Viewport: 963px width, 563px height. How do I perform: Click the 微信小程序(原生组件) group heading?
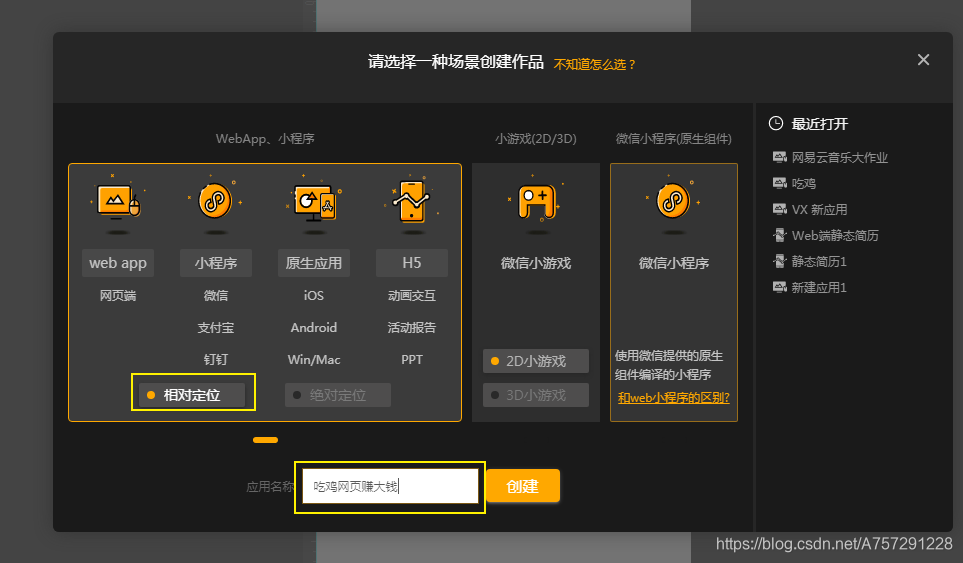click(674, 139)
